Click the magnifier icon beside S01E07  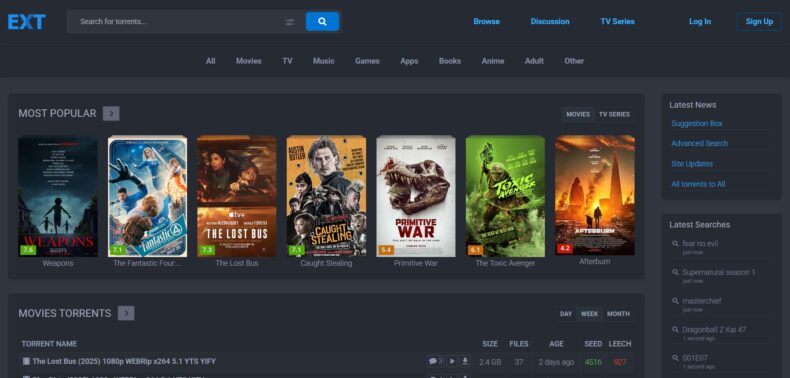click(x=675, y=358)
